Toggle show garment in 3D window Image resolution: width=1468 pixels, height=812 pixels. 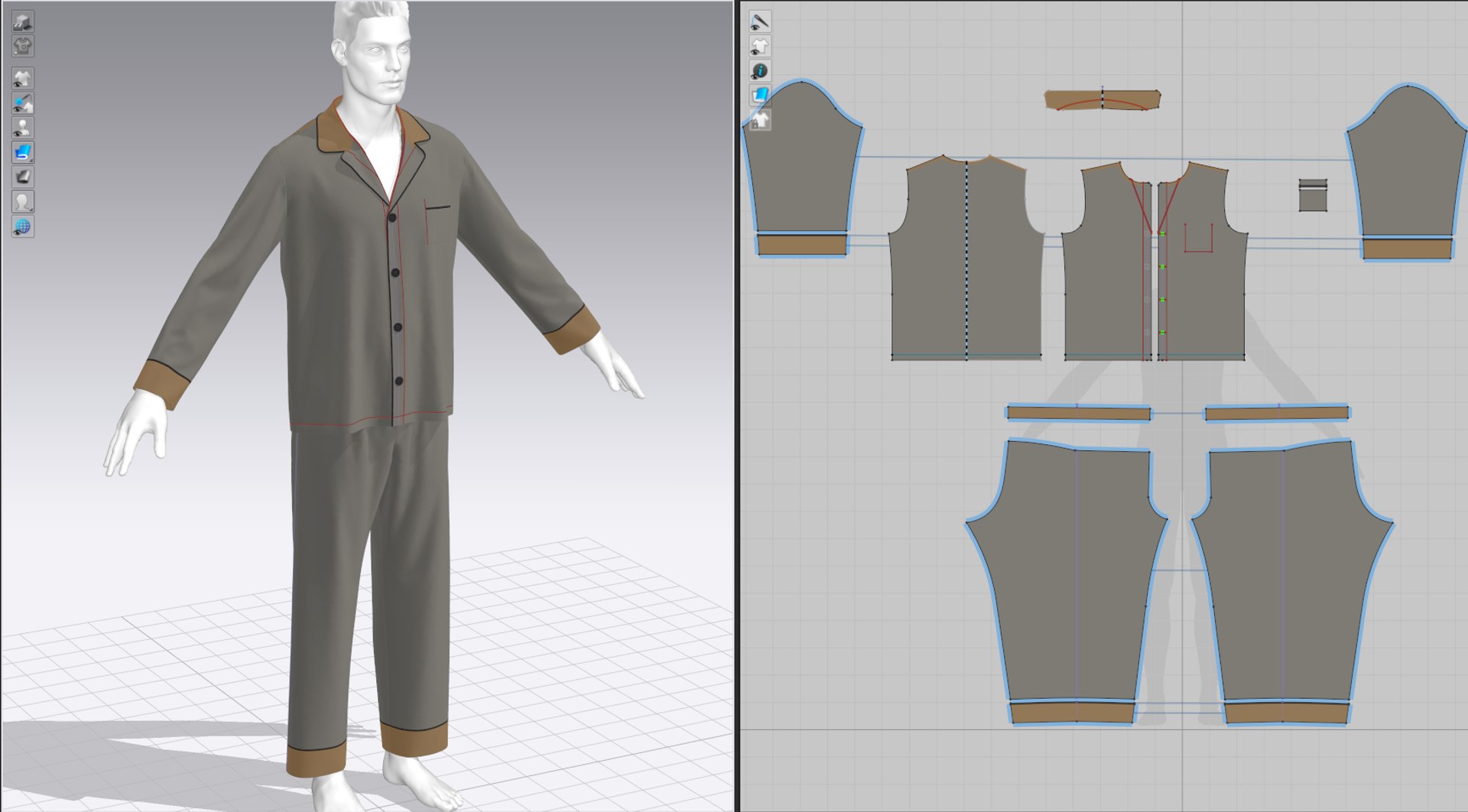click(23, 78)
